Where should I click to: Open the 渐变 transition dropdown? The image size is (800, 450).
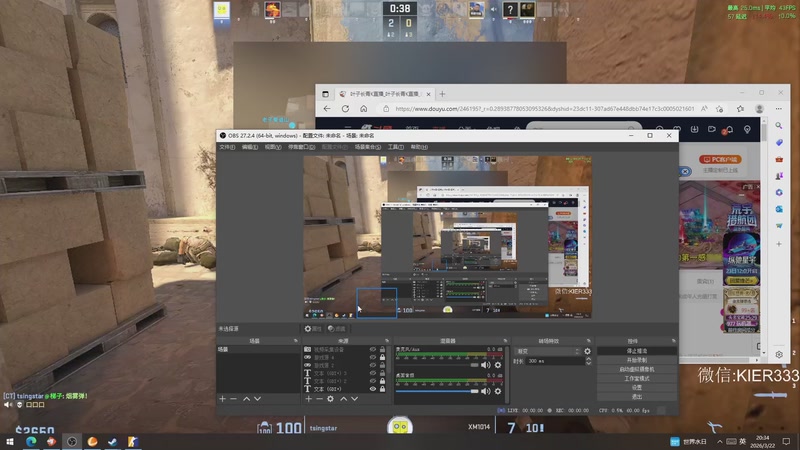[548, 351]
